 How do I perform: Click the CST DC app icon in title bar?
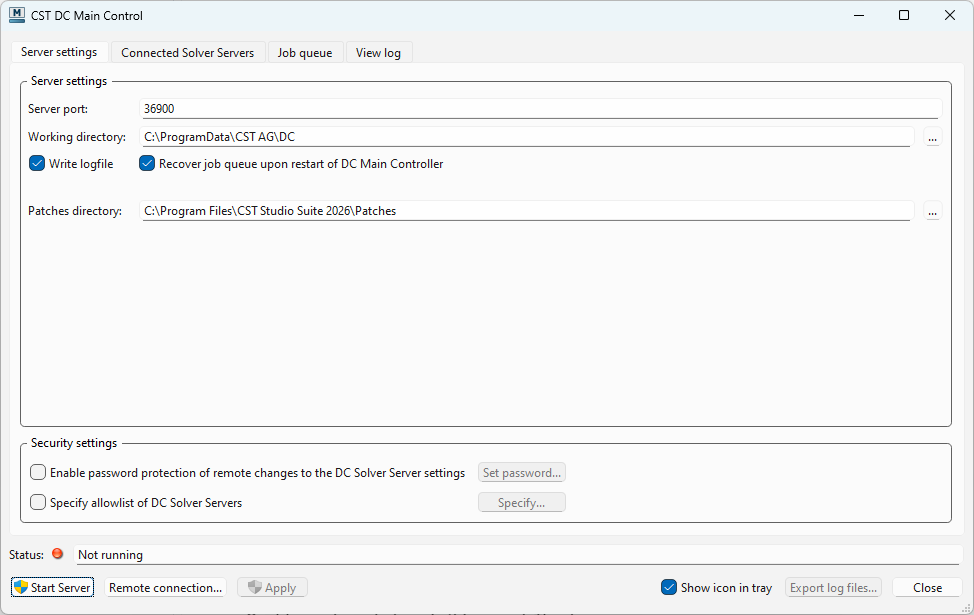pos(17,15)
